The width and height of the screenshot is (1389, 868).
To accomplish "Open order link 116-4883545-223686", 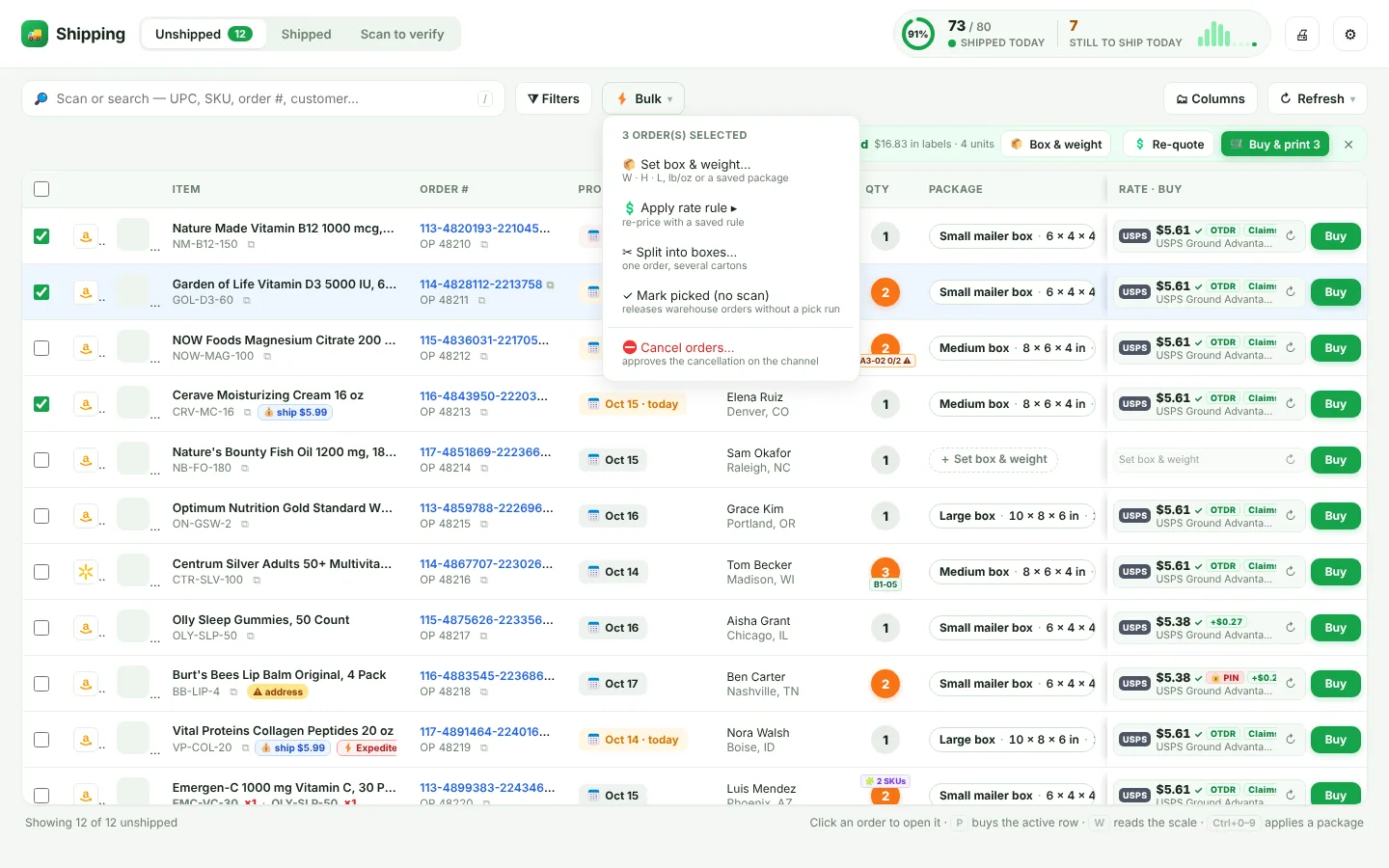I will coord(487,676).
